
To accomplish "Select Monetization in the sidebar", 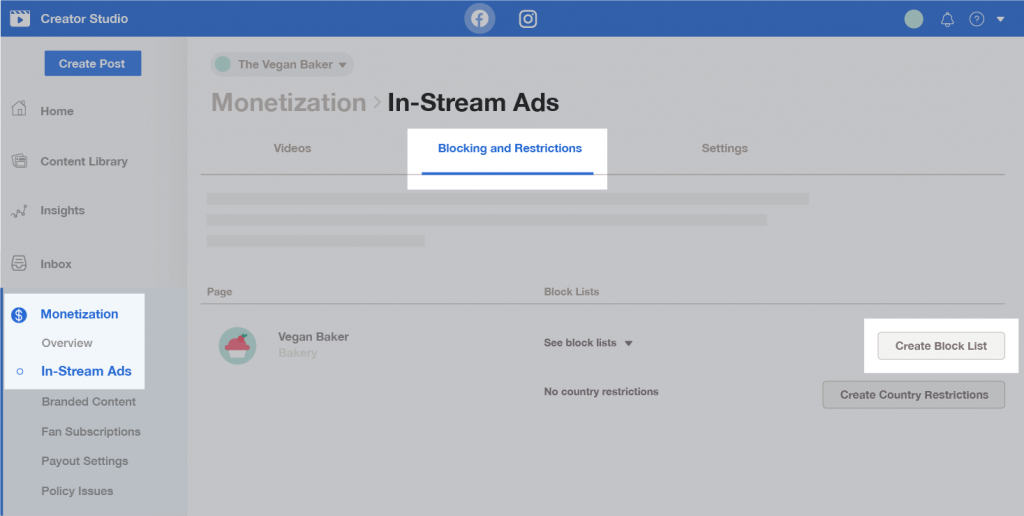I will point(79,314).
